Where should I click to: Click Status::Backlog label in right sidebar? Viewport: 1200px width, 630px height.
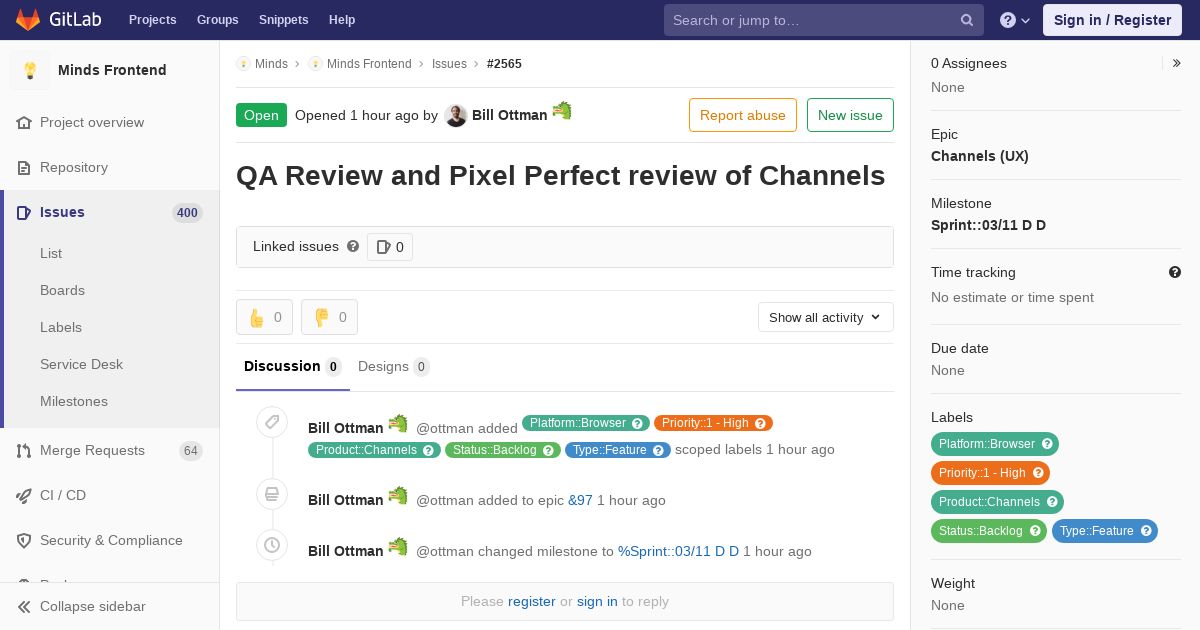click(980, 531)
